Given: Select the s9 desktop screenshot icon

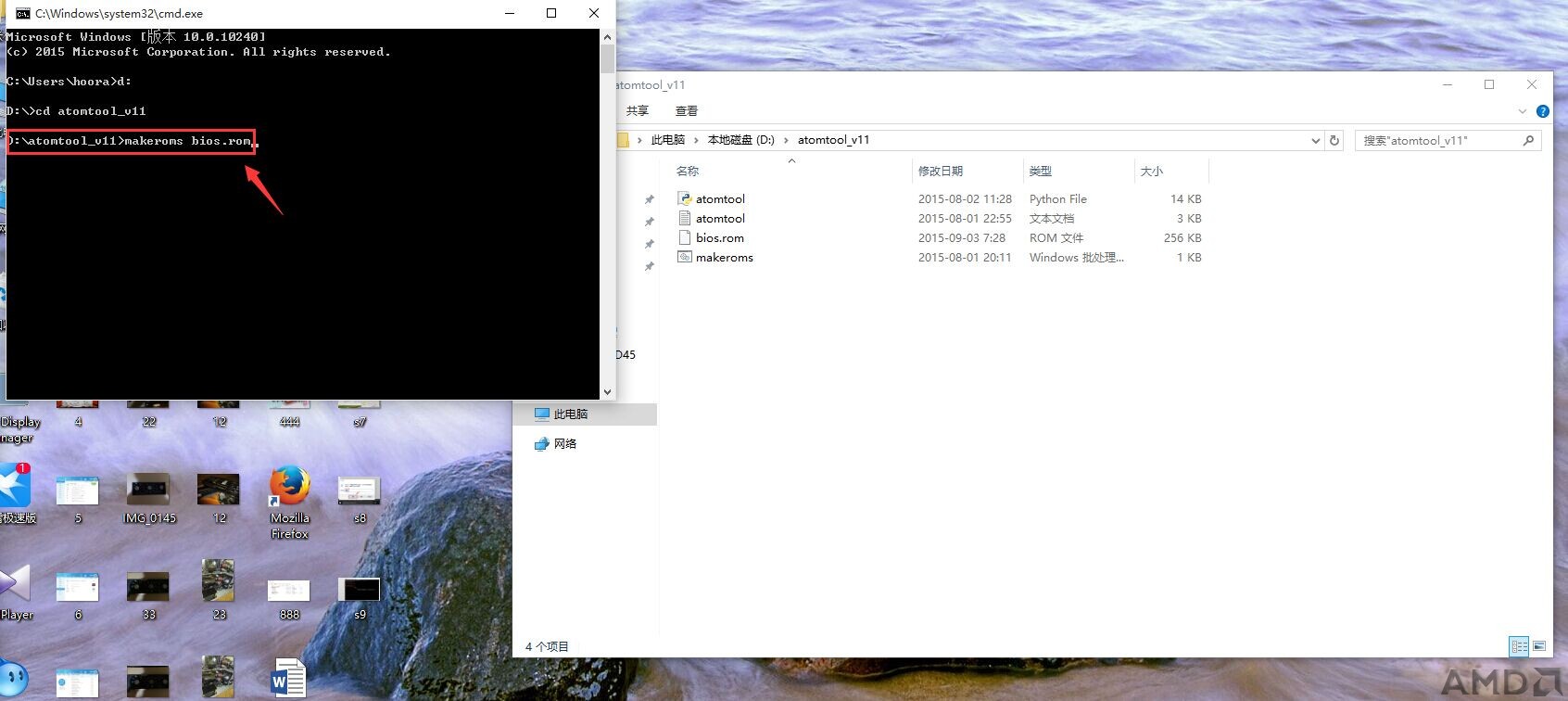Looking at the screenshot, I should click(x=360, y=598).
